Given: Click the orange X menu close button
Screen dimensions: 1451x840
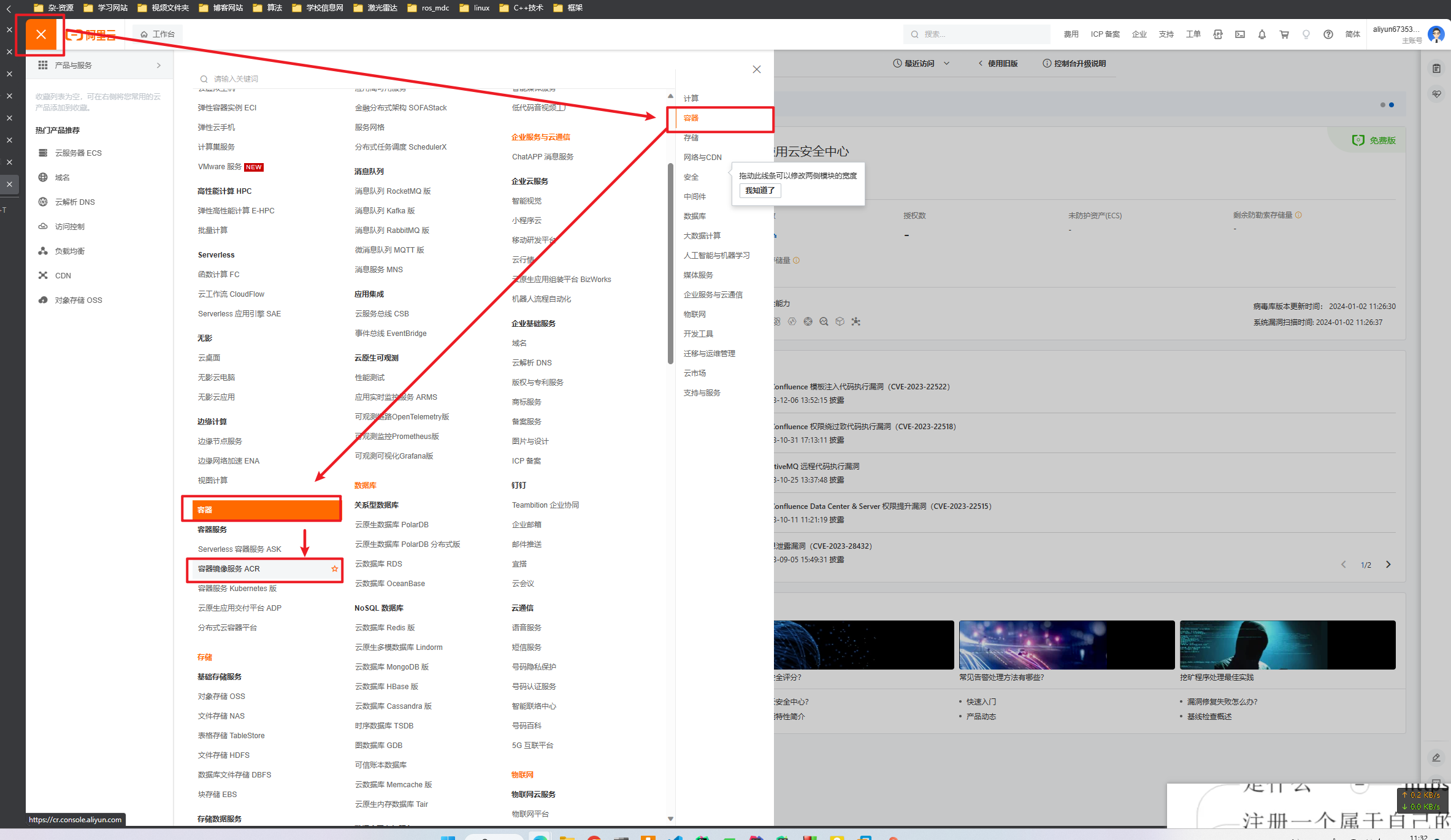Looking at the screenshot, I should click(41, 34).
